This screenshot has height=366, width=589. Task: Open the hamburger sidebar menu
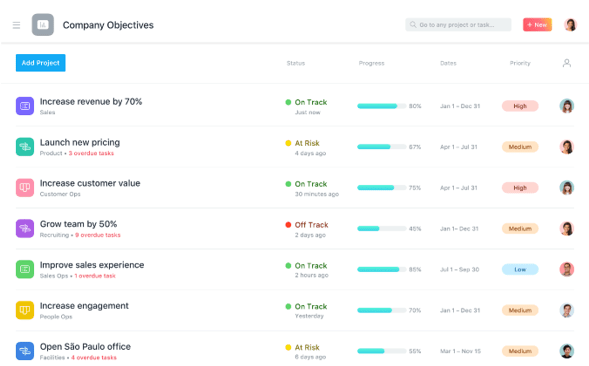16,25
